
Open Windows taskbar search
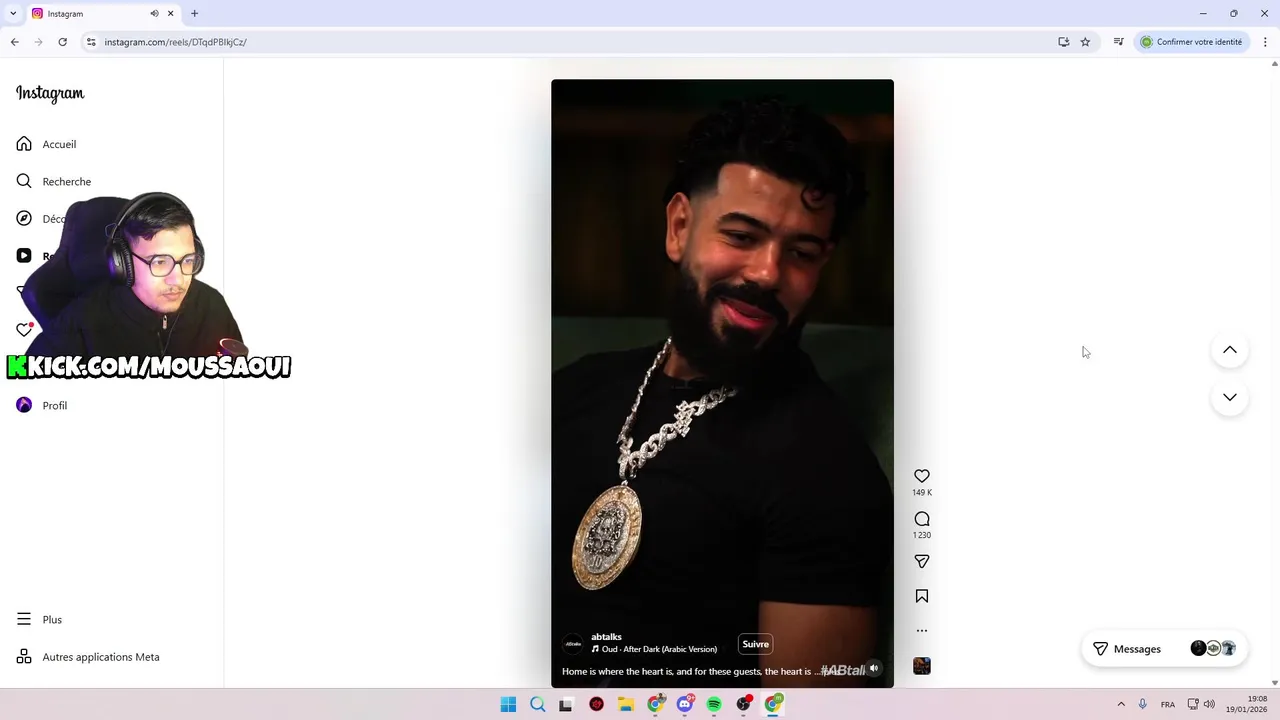pos(537,704)
